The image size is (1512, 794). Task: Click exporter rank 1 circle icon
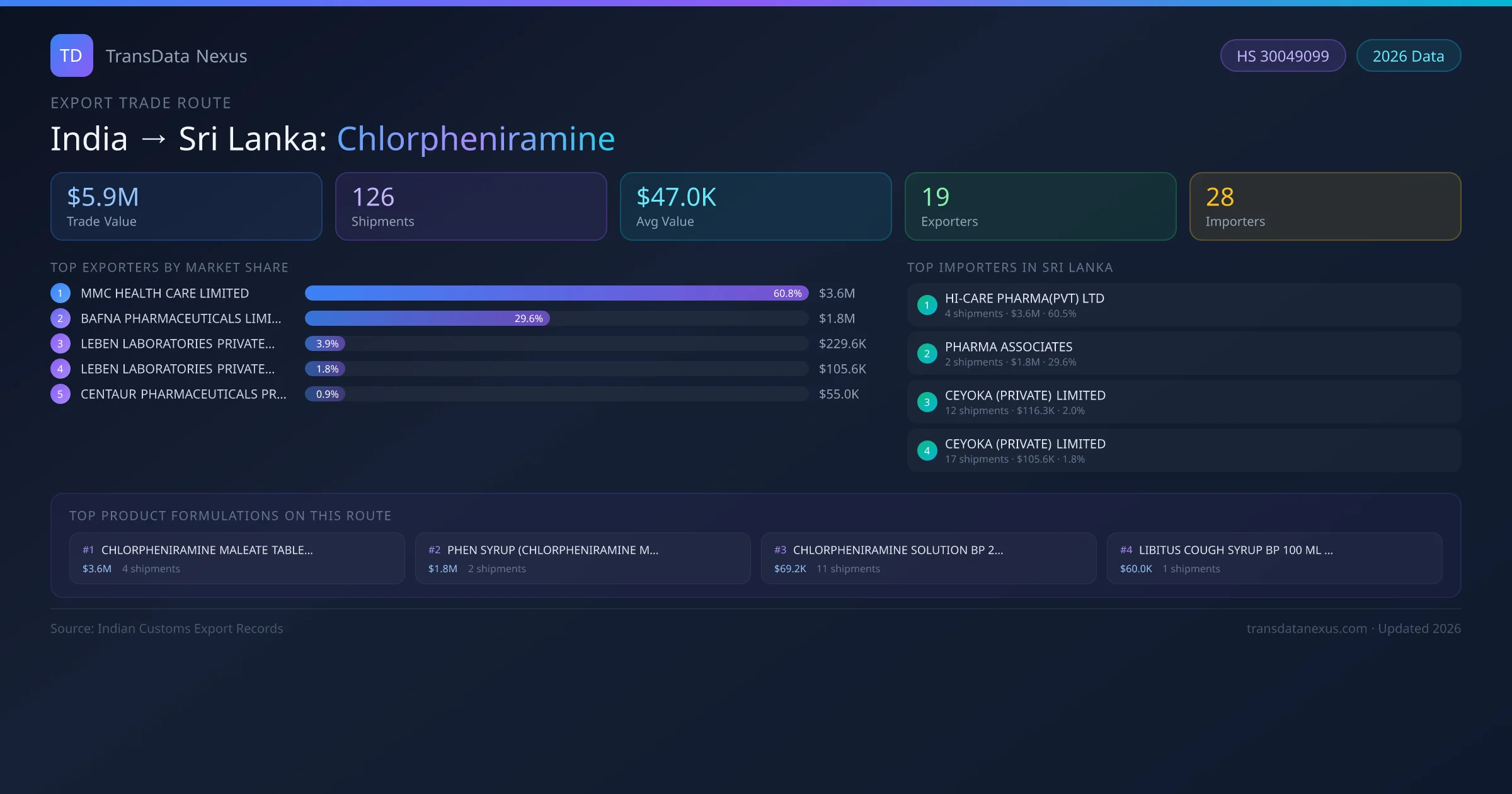tap(60, 293)
